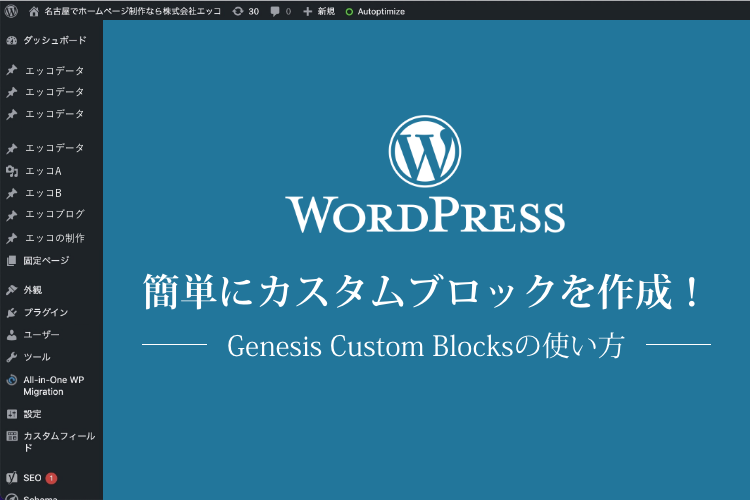
Task: Click the 新規 plus menu
Action: click(319, 11)
